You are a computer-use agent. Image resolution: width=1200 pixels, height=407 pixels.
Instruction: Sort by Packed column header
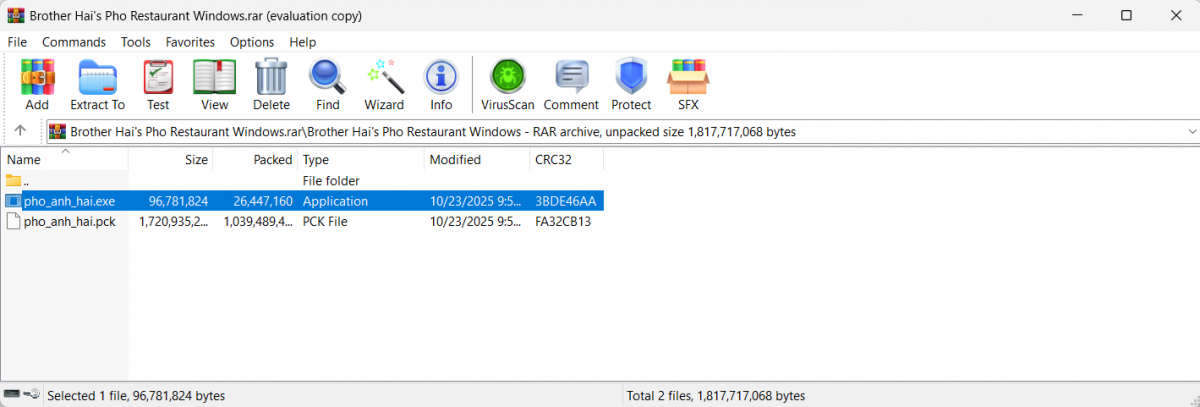pyautogui.click(x=256, y=160)
